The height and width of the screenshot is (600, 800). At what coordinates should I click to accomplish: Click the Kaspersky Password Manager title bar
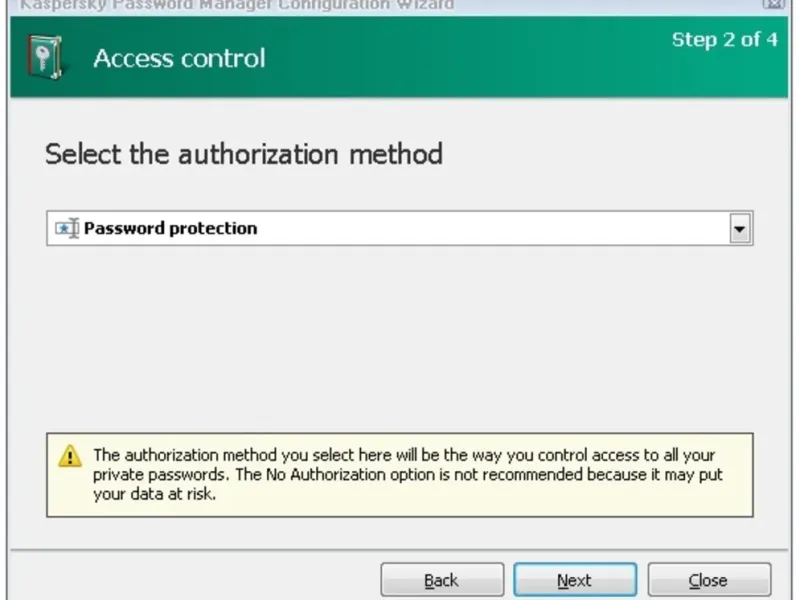click(237, 4)
